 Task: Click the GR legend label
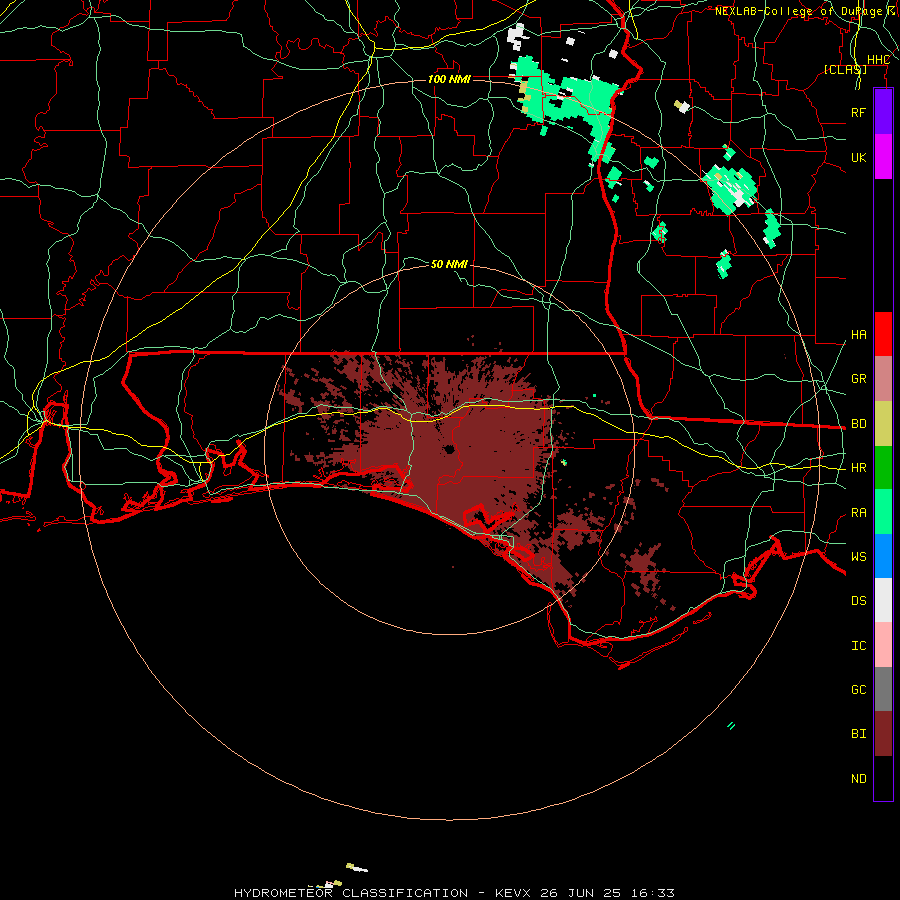click(x=859, y=379)
